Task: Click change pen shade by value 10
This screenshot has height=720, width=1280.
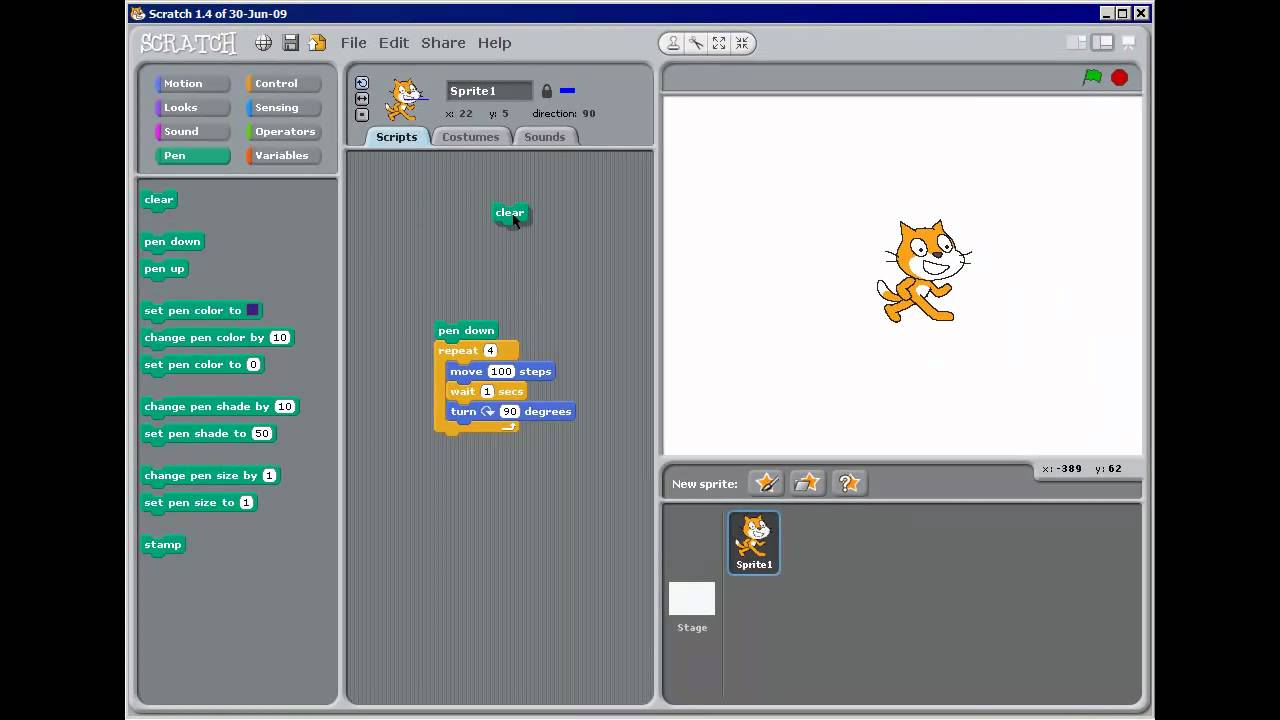Action: click(284, 406)
